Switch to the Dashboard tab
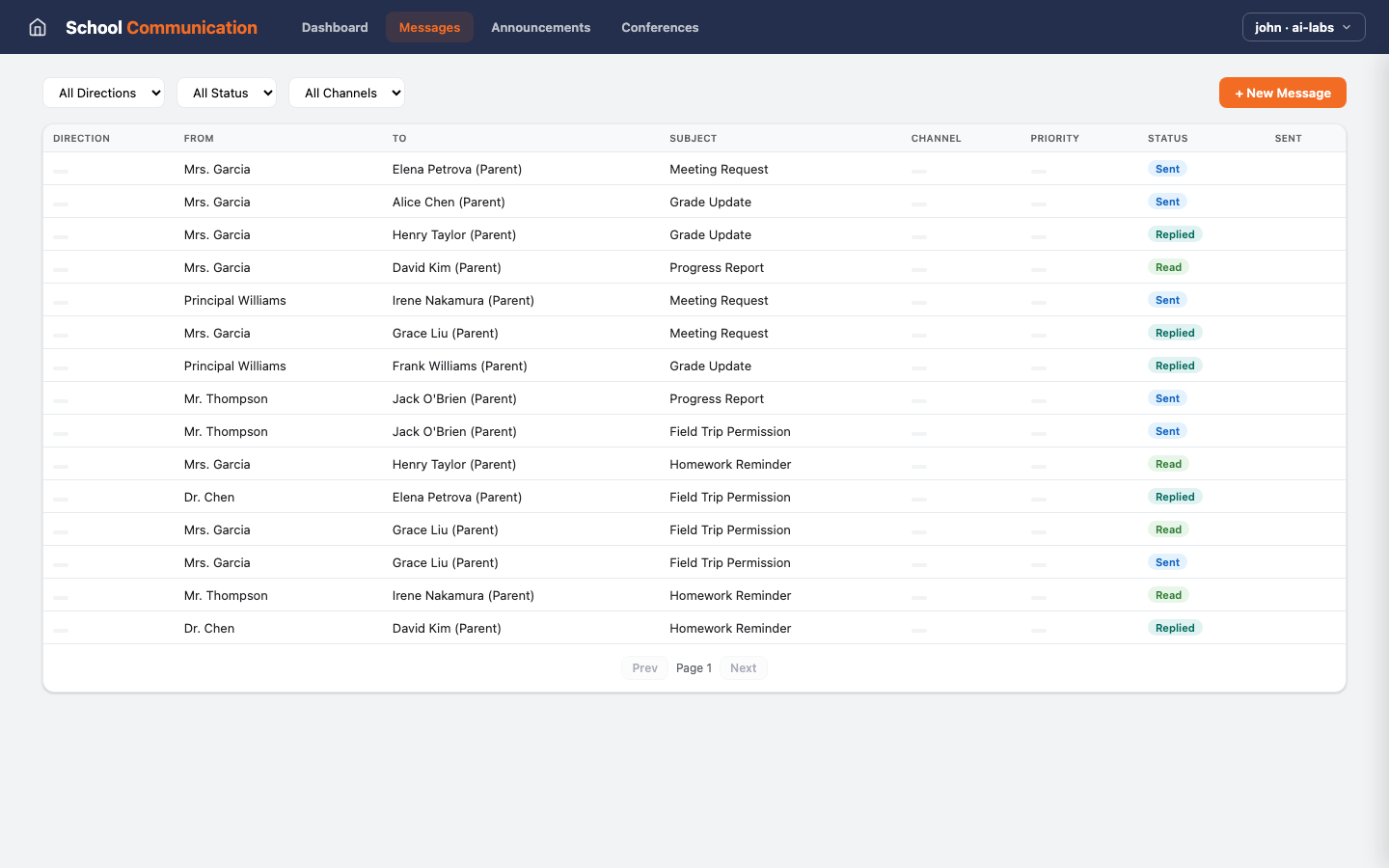The image size is (1389, 868). point(335,27)
